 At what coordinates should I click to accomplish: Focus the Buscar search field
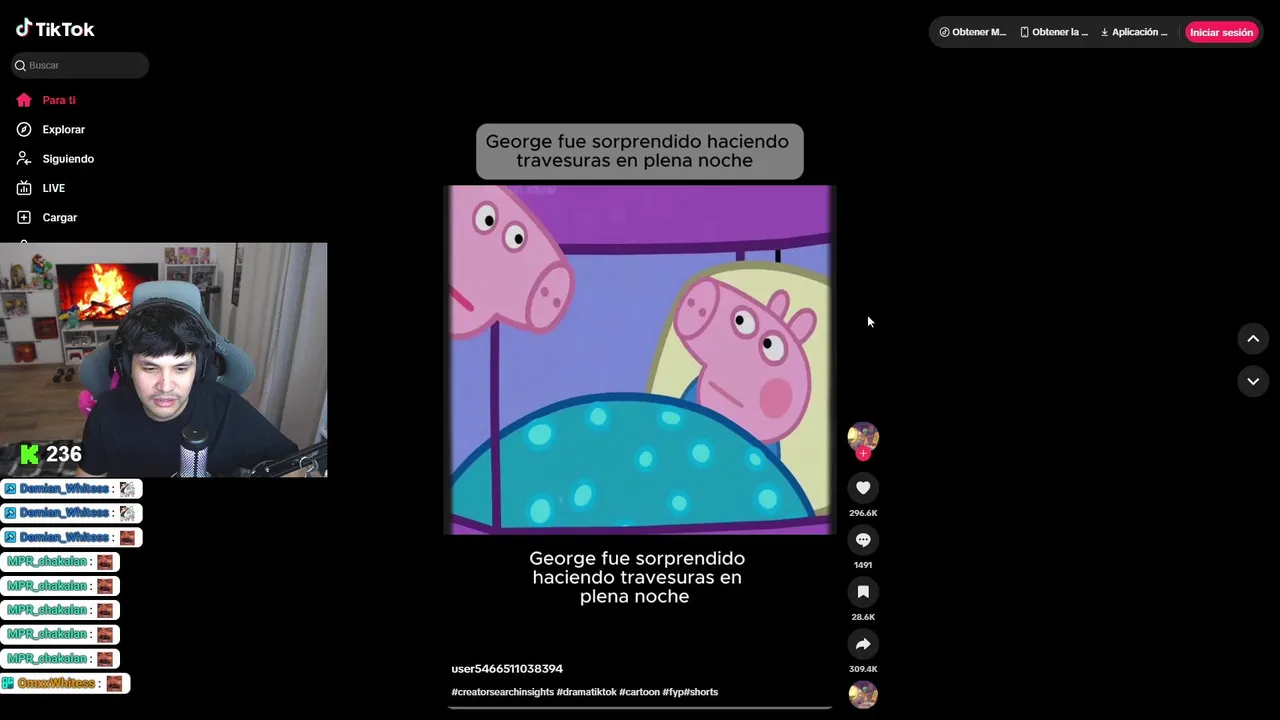point(80,65)
